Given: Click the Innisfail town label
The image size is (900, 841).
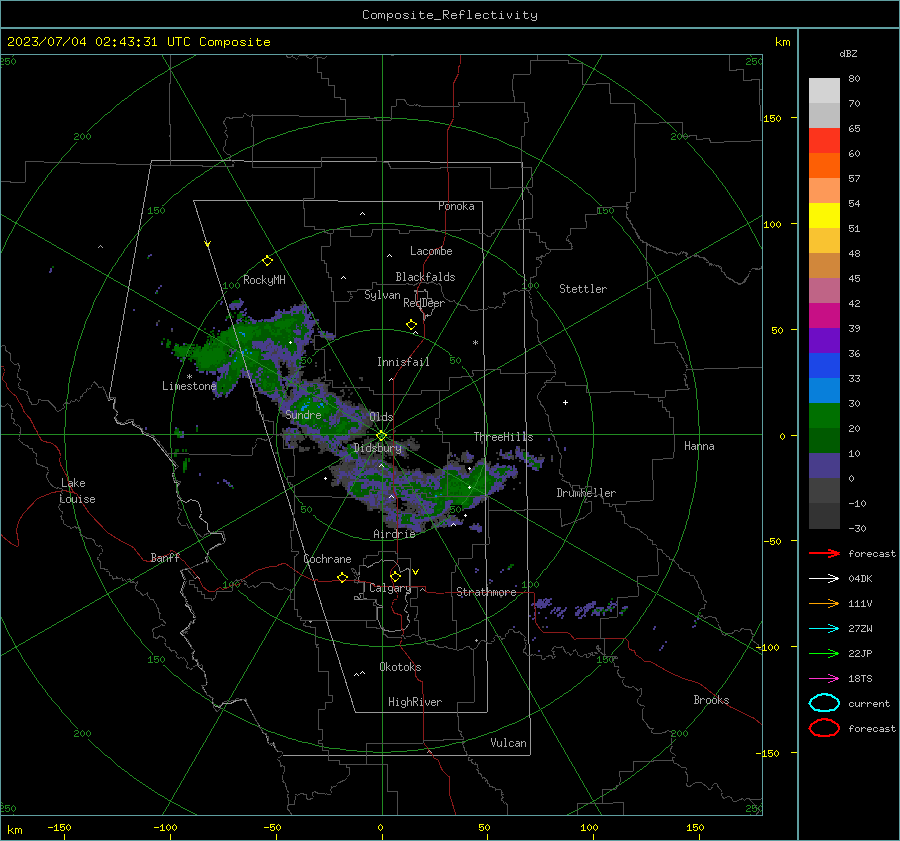Looking at the screenshot, I should tap(403, 362).
